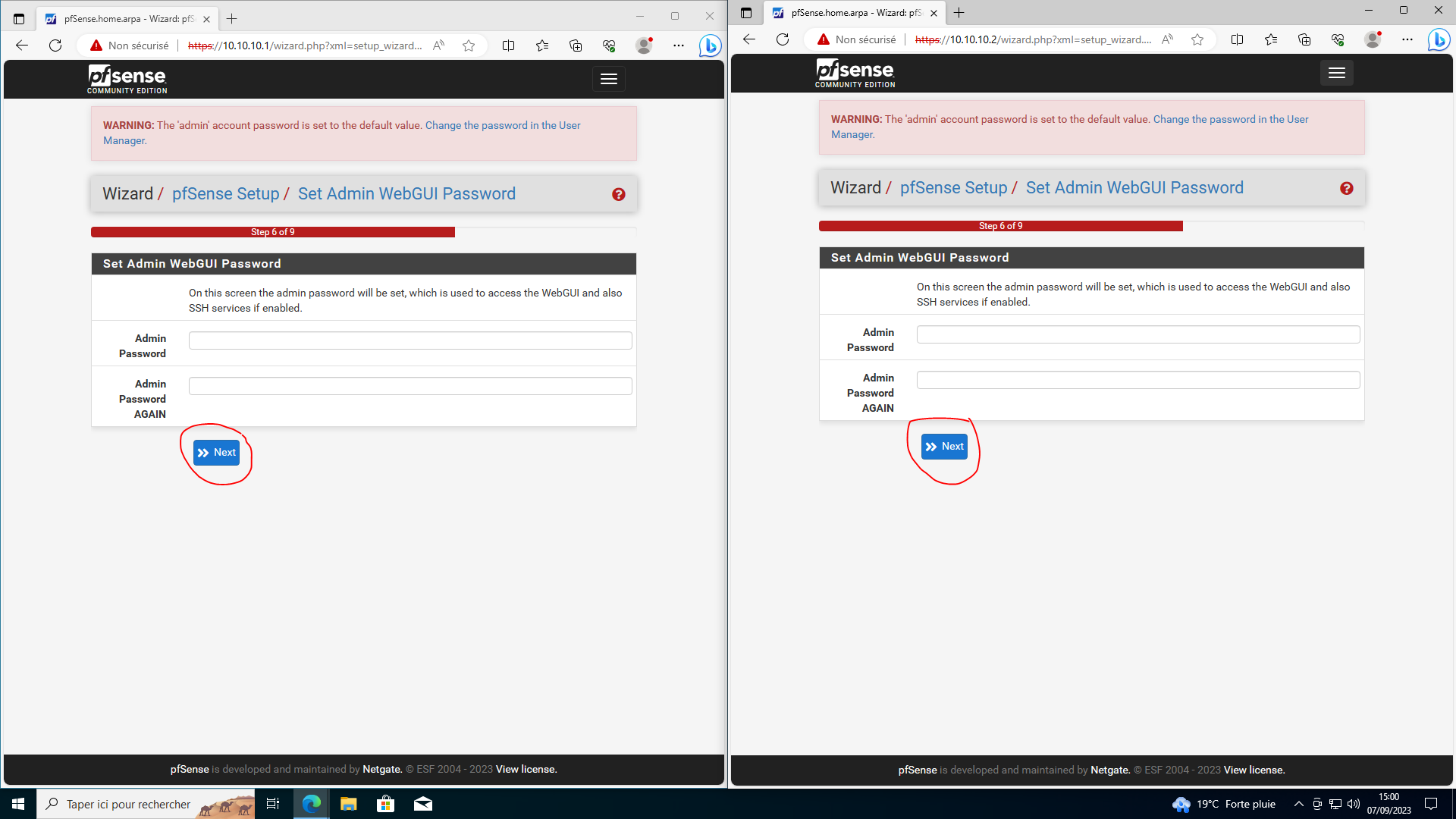Click the red help icon in the right wizard header
The width and height of the screenshot is (1456, 819).
click(1347, 189)
